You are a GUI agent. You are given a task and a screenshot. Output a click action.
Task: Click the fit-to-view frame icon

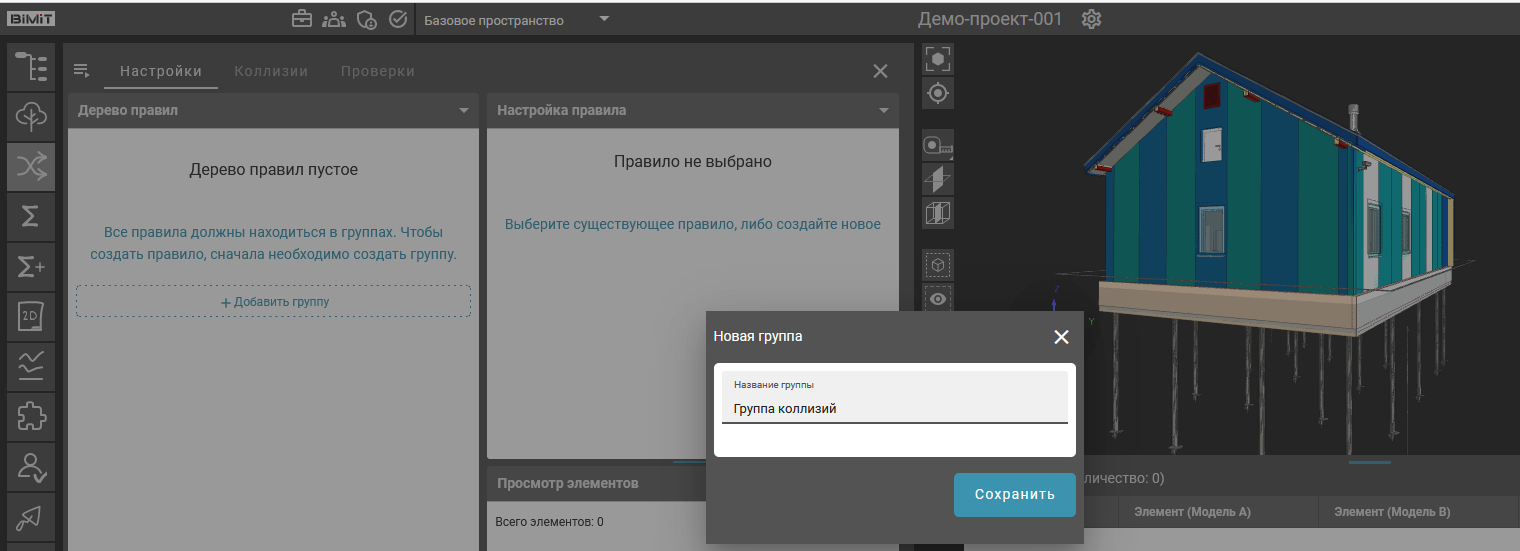click(x=938, y=59)
